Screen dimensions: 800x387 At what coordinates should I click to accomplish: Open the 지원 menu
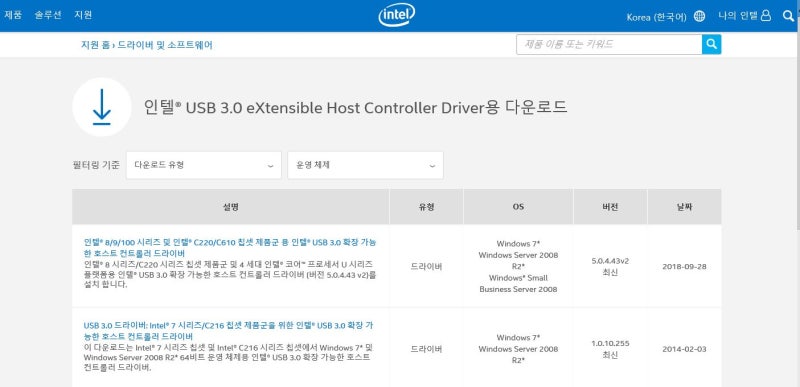tap(83, 15)
